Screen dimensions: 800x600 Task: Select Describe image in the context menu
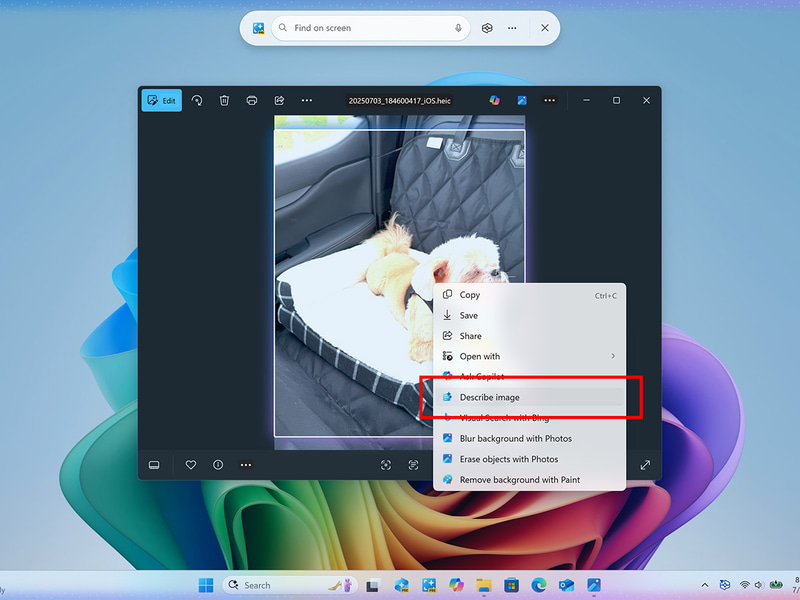530,397
